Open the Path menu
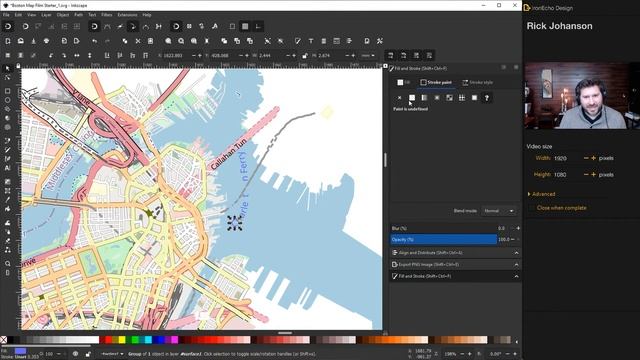 coord(78,15)
